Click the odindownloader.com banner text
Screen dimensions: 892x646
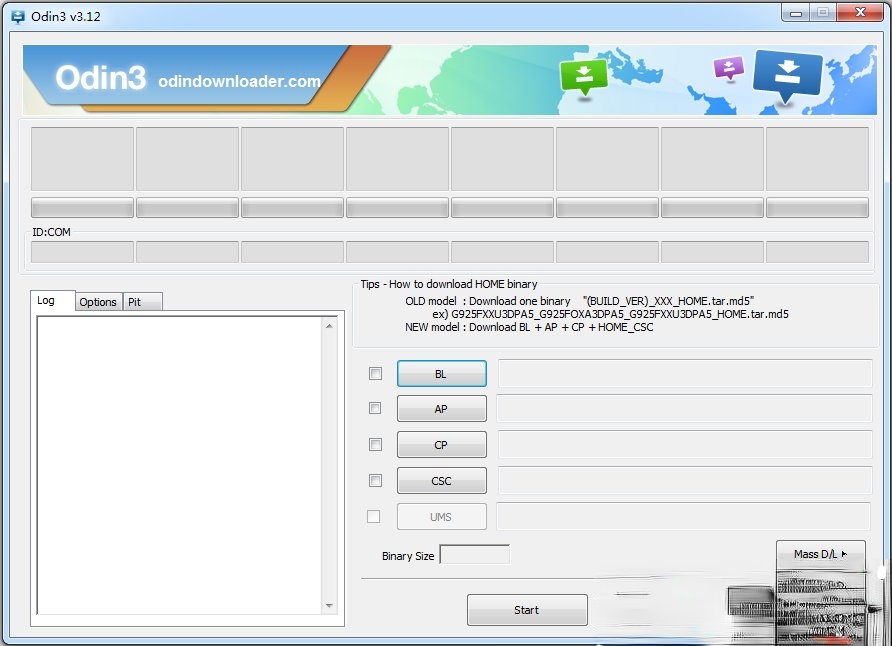pos(239,81)
